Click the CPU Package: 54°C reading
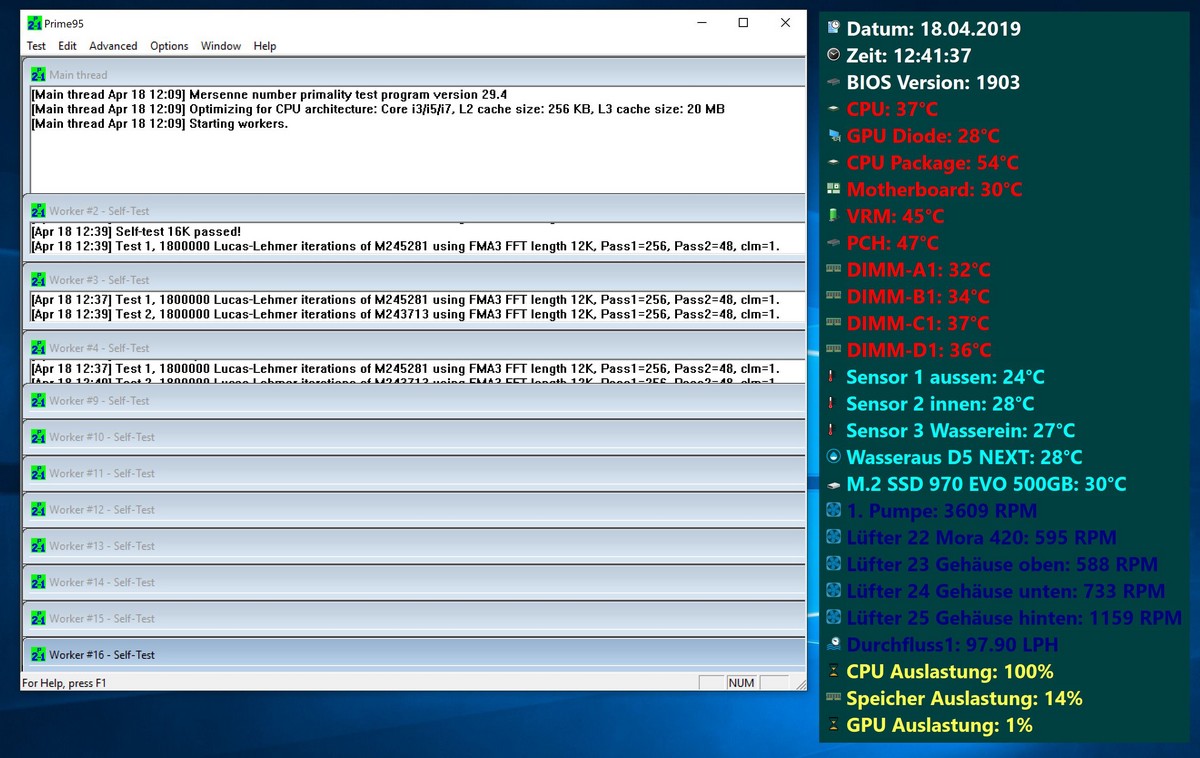This screenshot has width=1200, height=758. pyautogui.click(x=933, y=162)
